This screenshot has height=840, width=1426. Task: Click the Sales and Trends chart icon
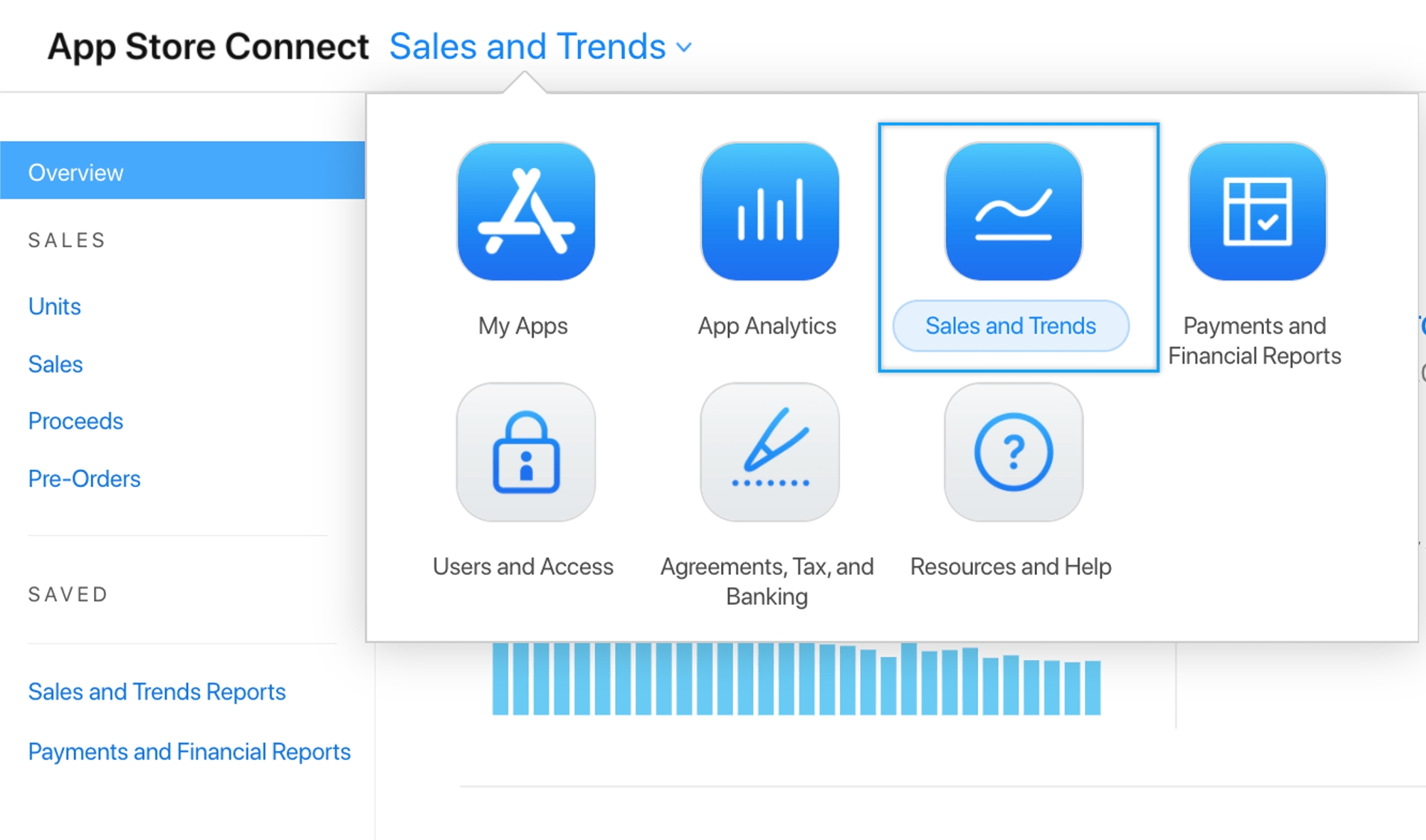click(x=1013, y=211)
